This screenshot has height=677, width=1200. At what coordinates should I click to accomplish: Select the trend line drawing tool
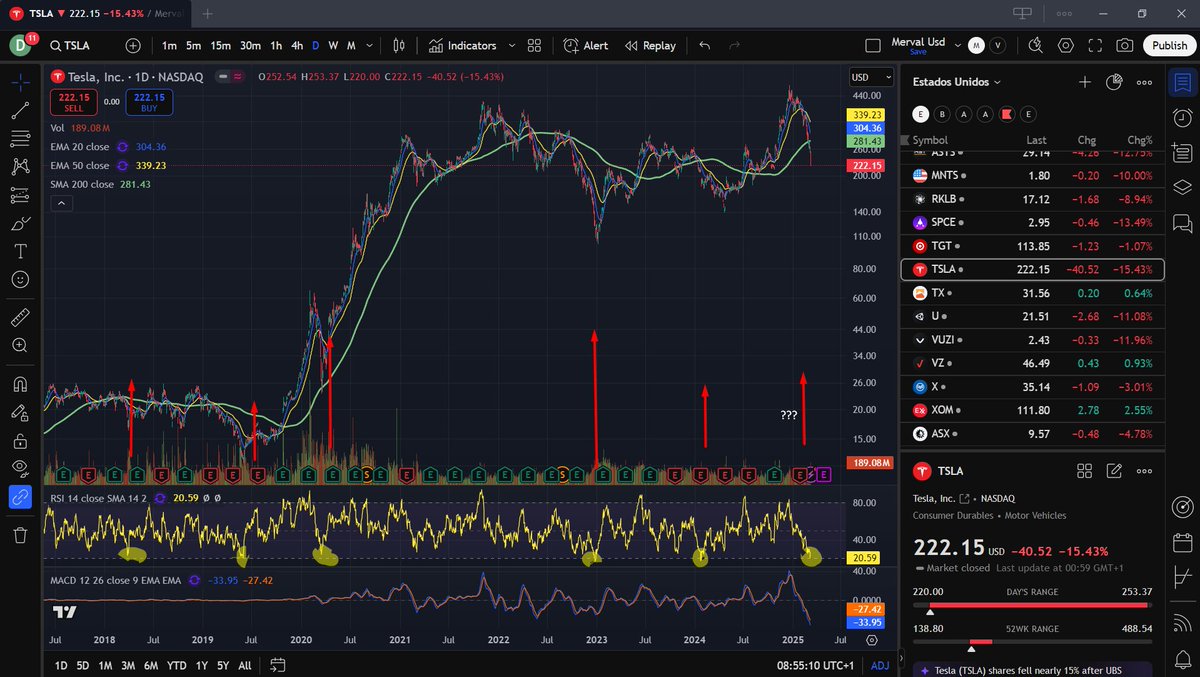click(20, 110)
